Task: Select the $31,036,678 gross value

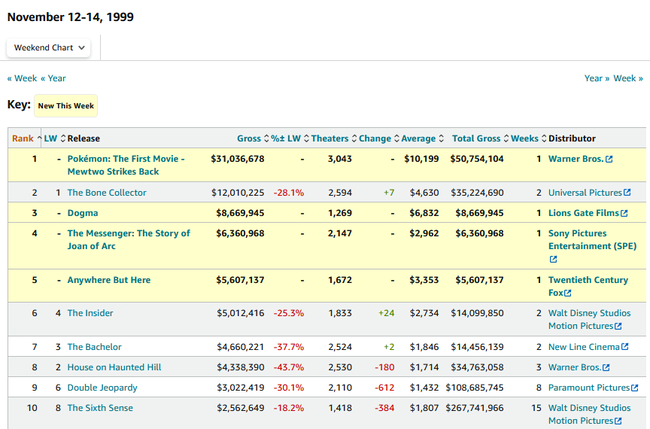Action: click(238, 159)
